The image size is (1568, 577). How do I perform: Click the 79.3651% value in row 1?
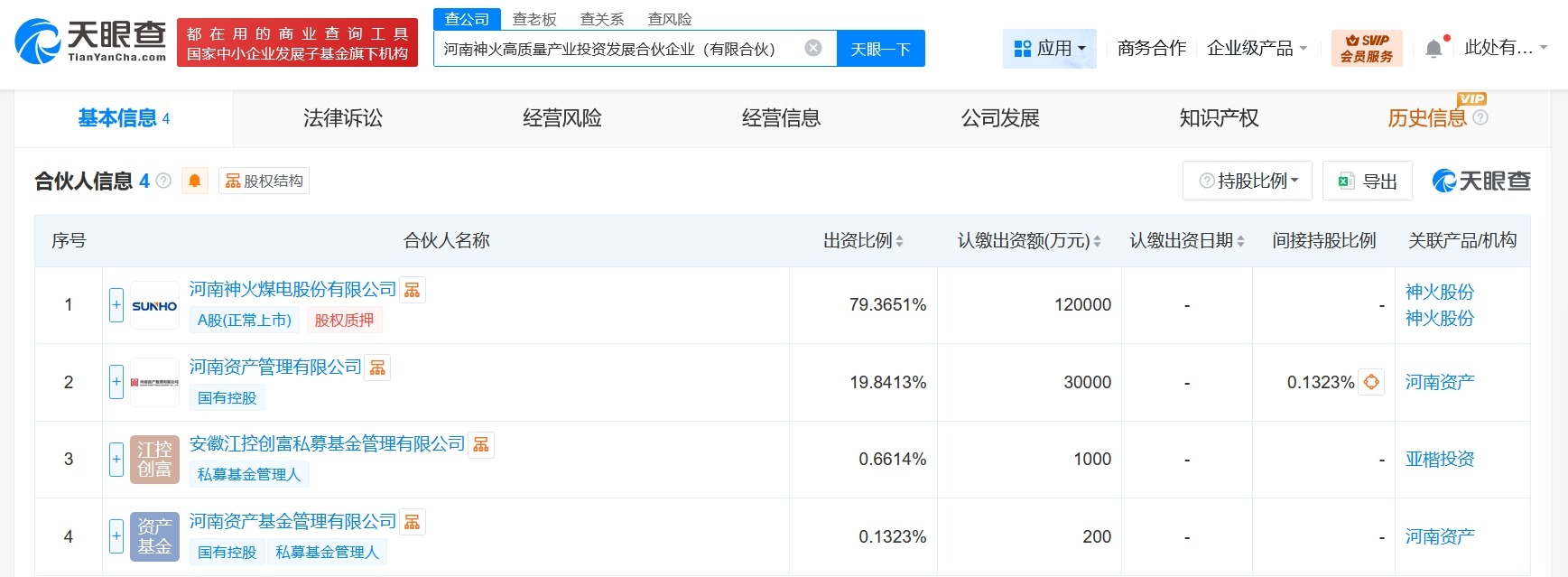tap(887, 305)
